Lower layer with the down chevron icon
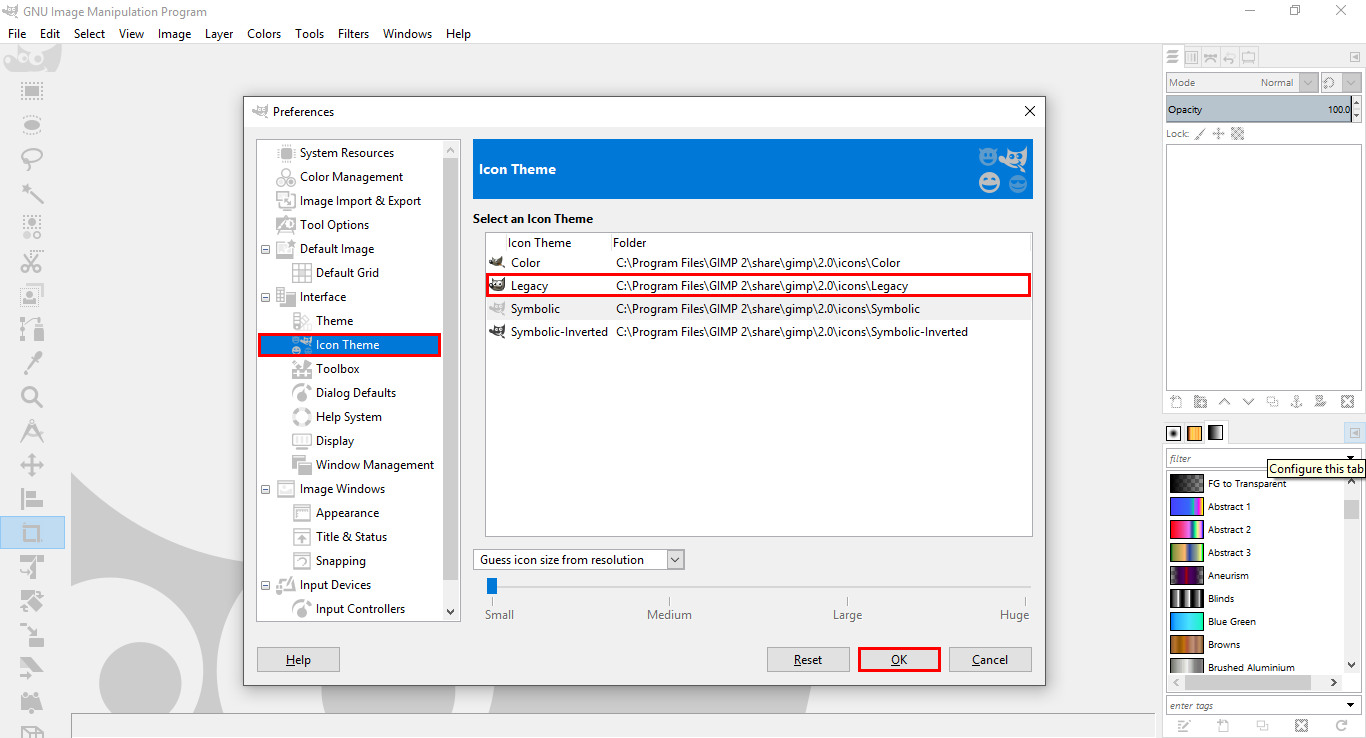Viewport: 1366px width, 738px height. (1248, 401)
